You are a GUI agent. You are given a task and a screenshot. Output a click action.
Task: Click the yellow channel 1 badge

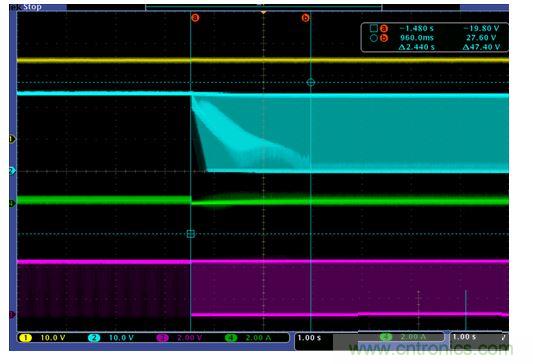pyautogui.click(x=25, y=338)
